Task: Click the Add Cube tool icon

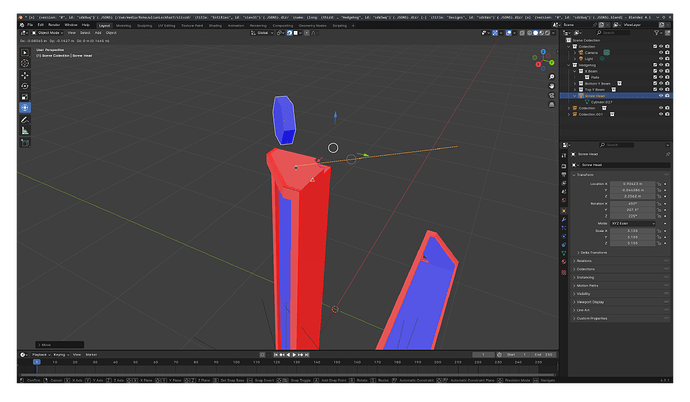Action: 25,143
